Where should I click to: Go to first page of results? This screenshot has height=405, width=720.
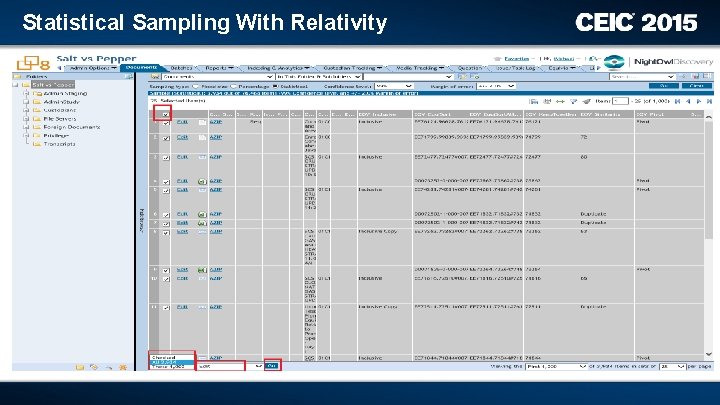point(678,101)
